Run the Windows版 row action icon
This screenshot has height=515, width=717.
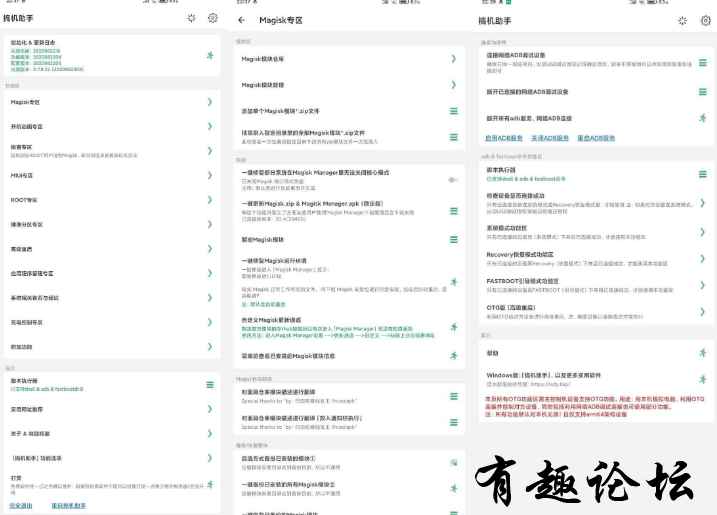tap(703, 379)
